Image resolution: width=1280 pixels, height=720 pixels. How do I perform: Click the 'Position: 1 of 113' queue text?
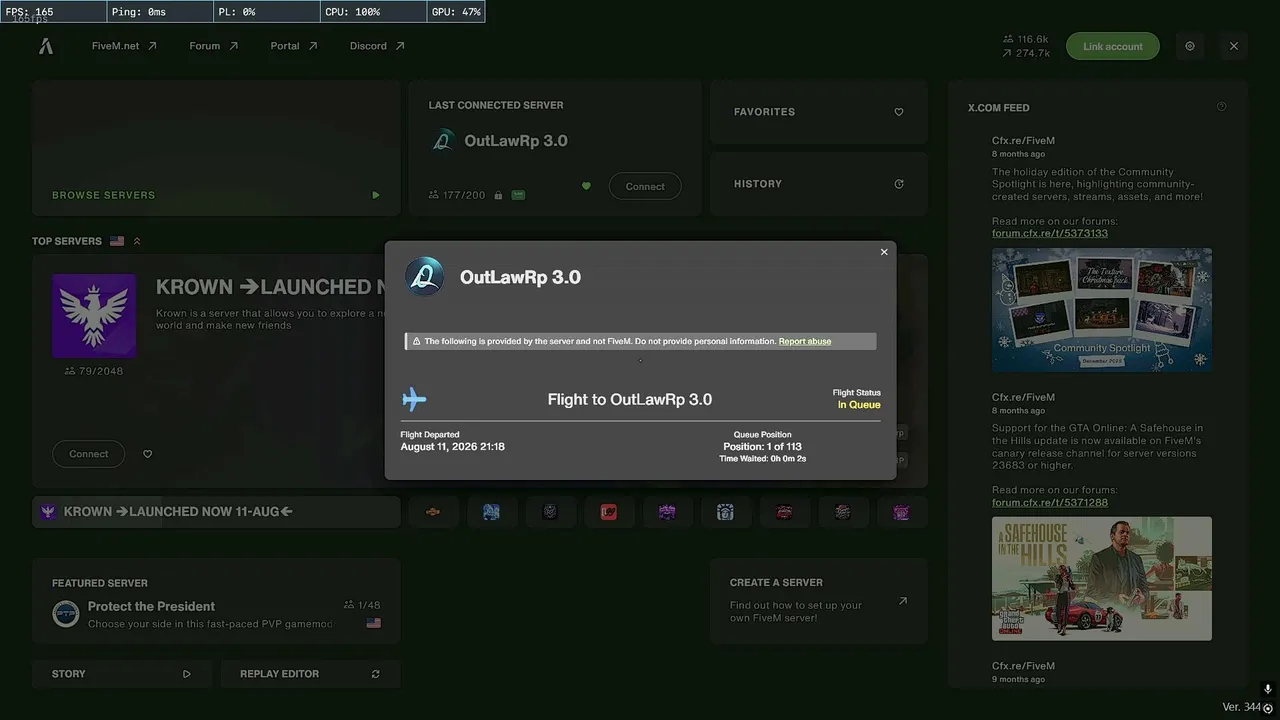763,447
